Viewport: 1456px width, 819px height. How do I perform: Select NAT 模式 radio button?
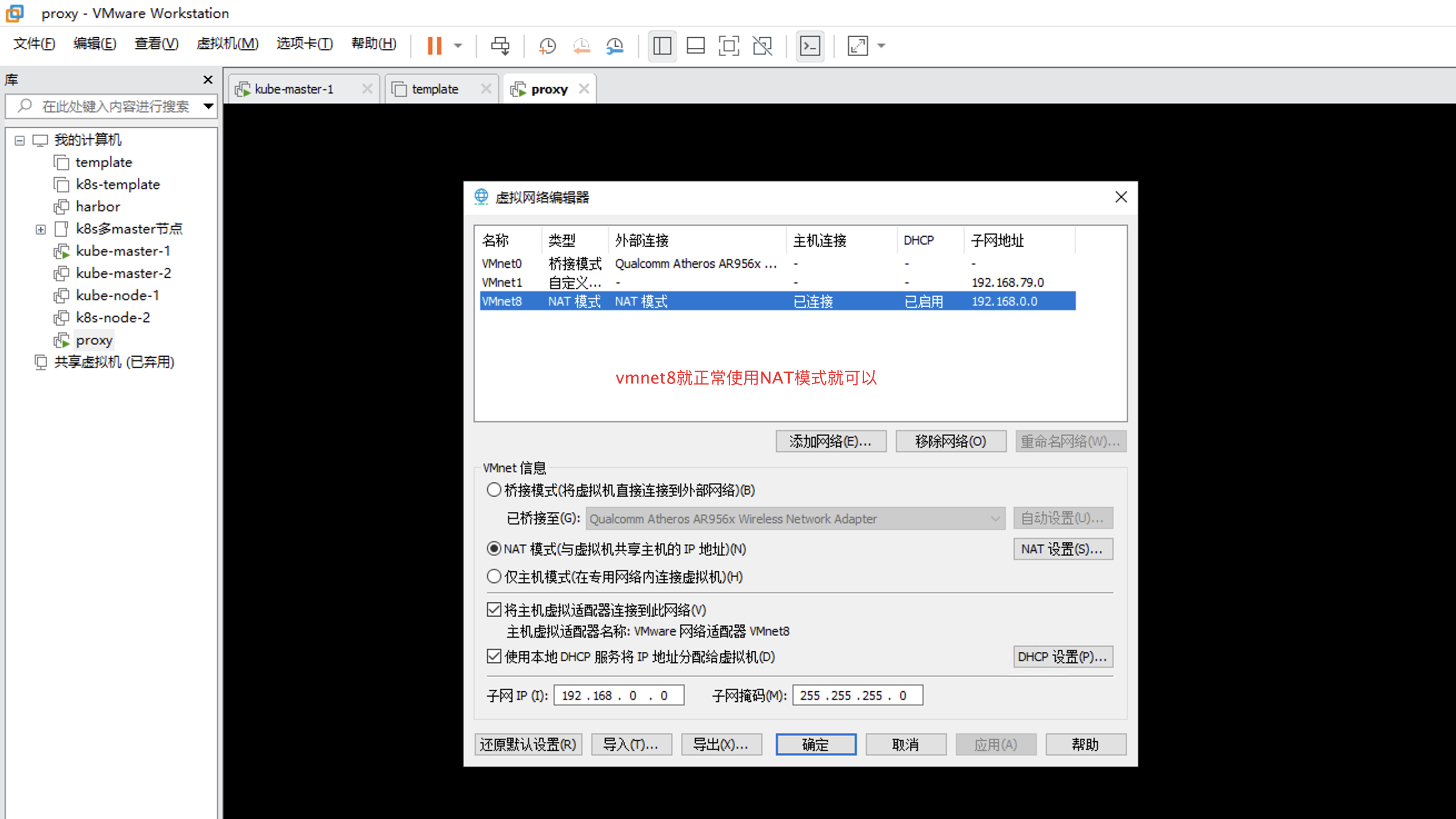494,549
